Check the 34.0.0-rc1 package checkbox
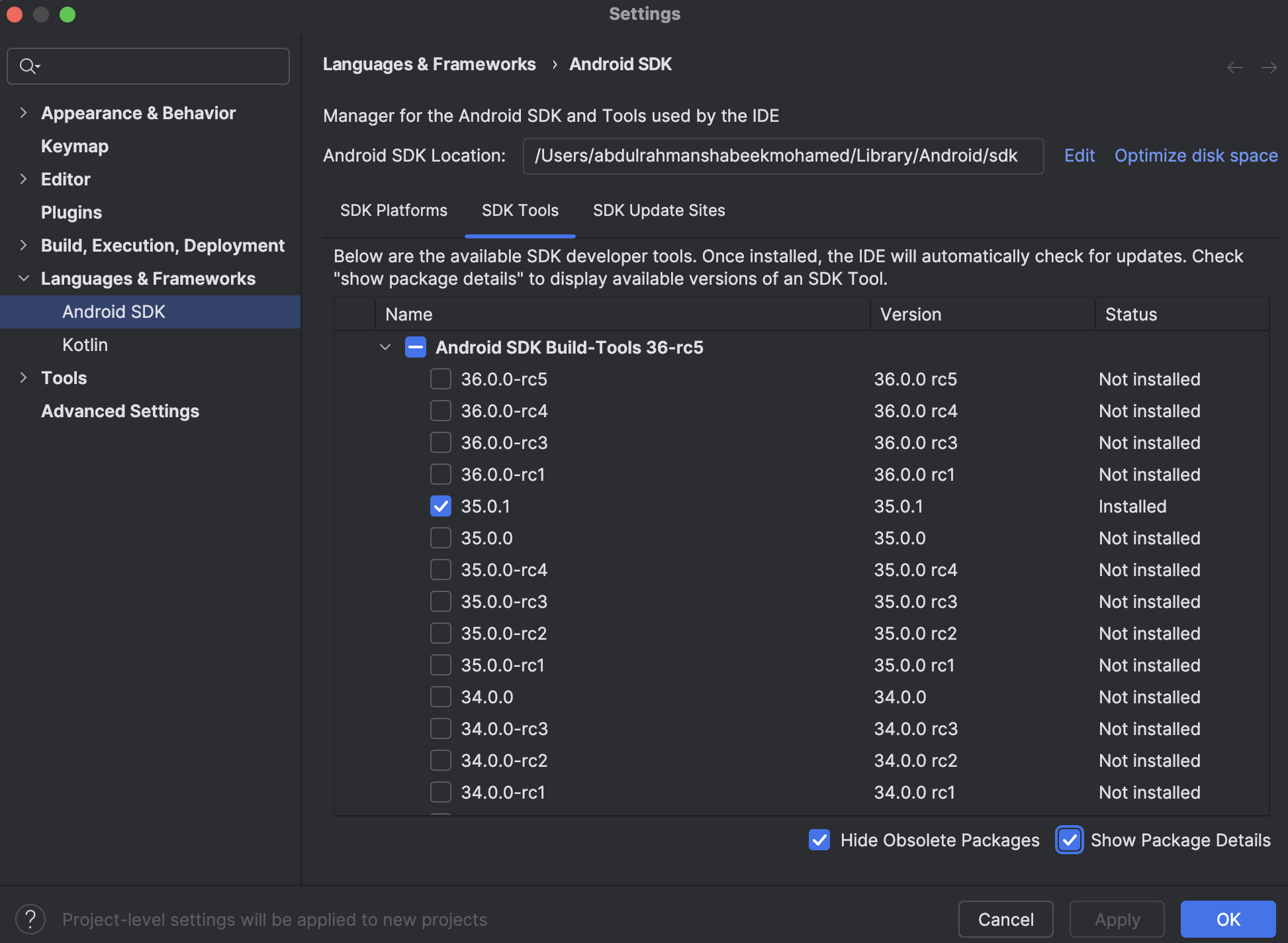This screenshot has width=1288, height=943. pyautogui.click(x=441, y=792)
